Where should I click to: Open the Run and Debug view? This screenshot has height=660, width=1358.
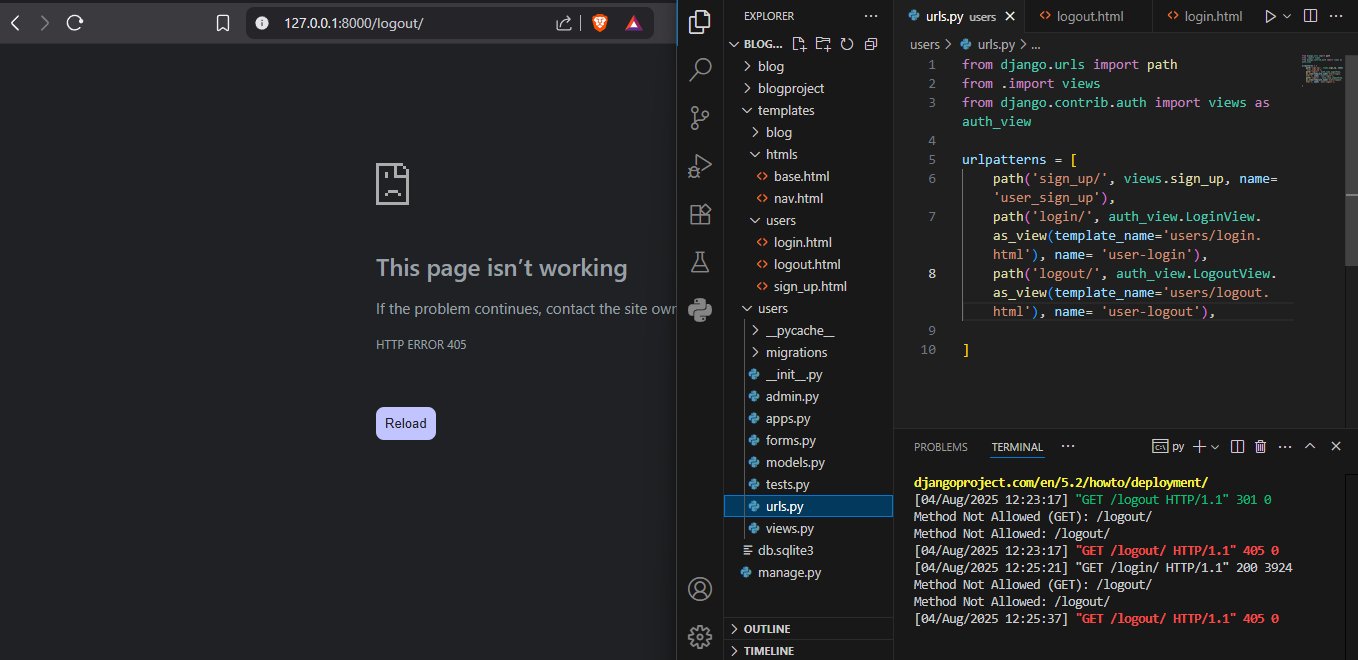(x=701, y=166)
